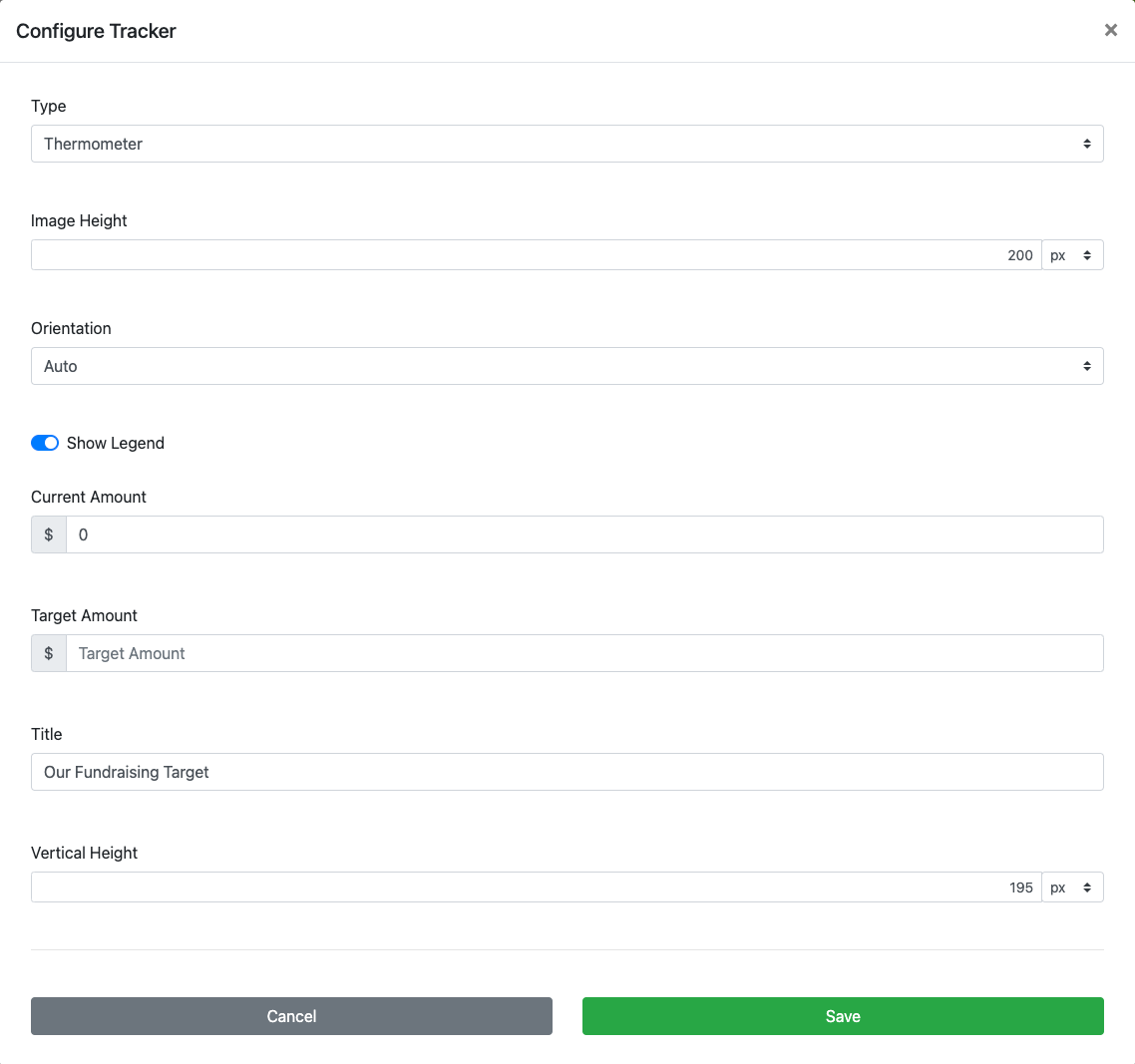Save the tracker configuration
This screenshot has width=1135, height=1064.
[843, 1016]
